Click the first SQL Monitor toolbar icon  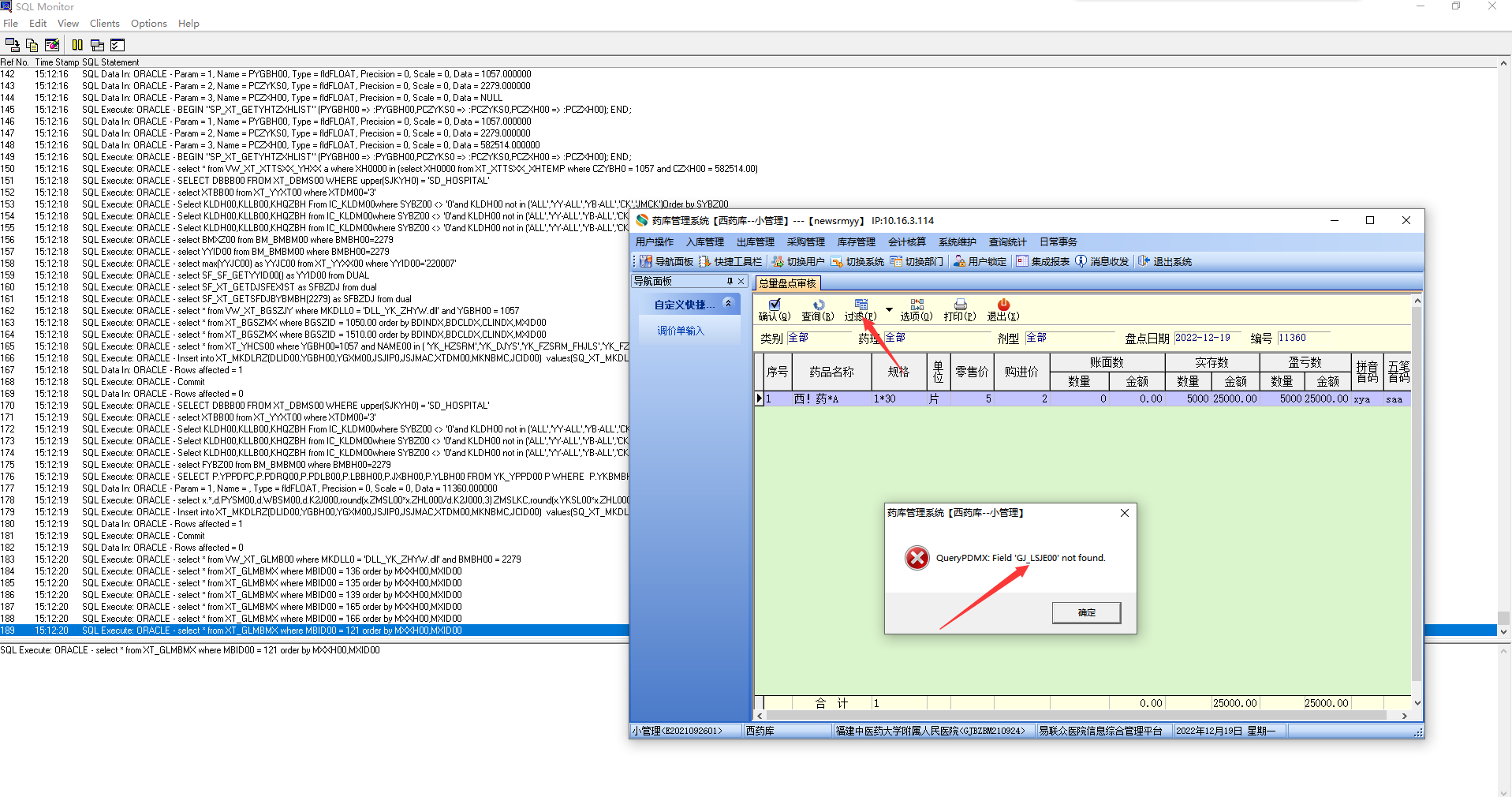(12, 45)
